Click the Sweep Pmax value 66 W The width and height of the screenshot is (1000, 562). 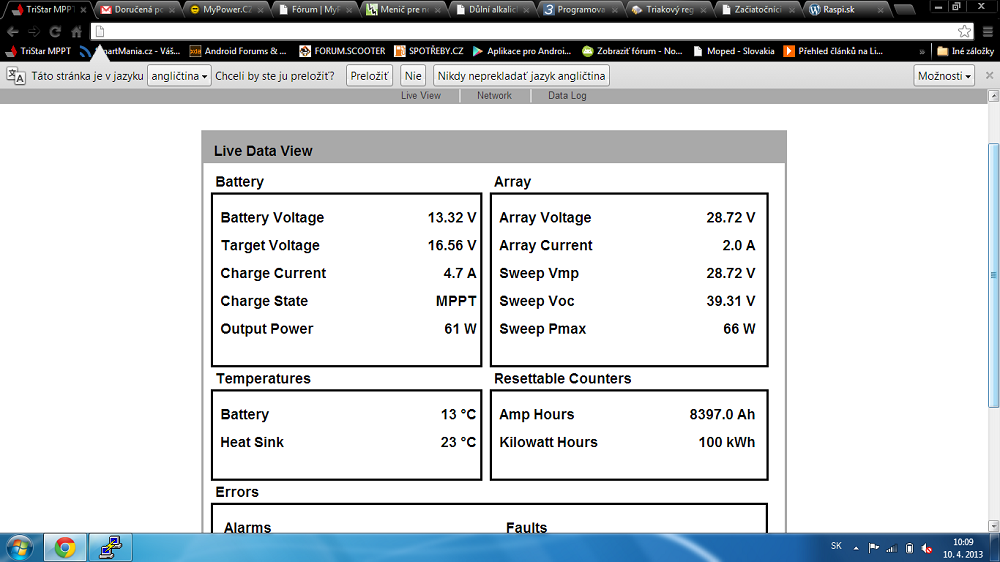click(x=739, y=329)
